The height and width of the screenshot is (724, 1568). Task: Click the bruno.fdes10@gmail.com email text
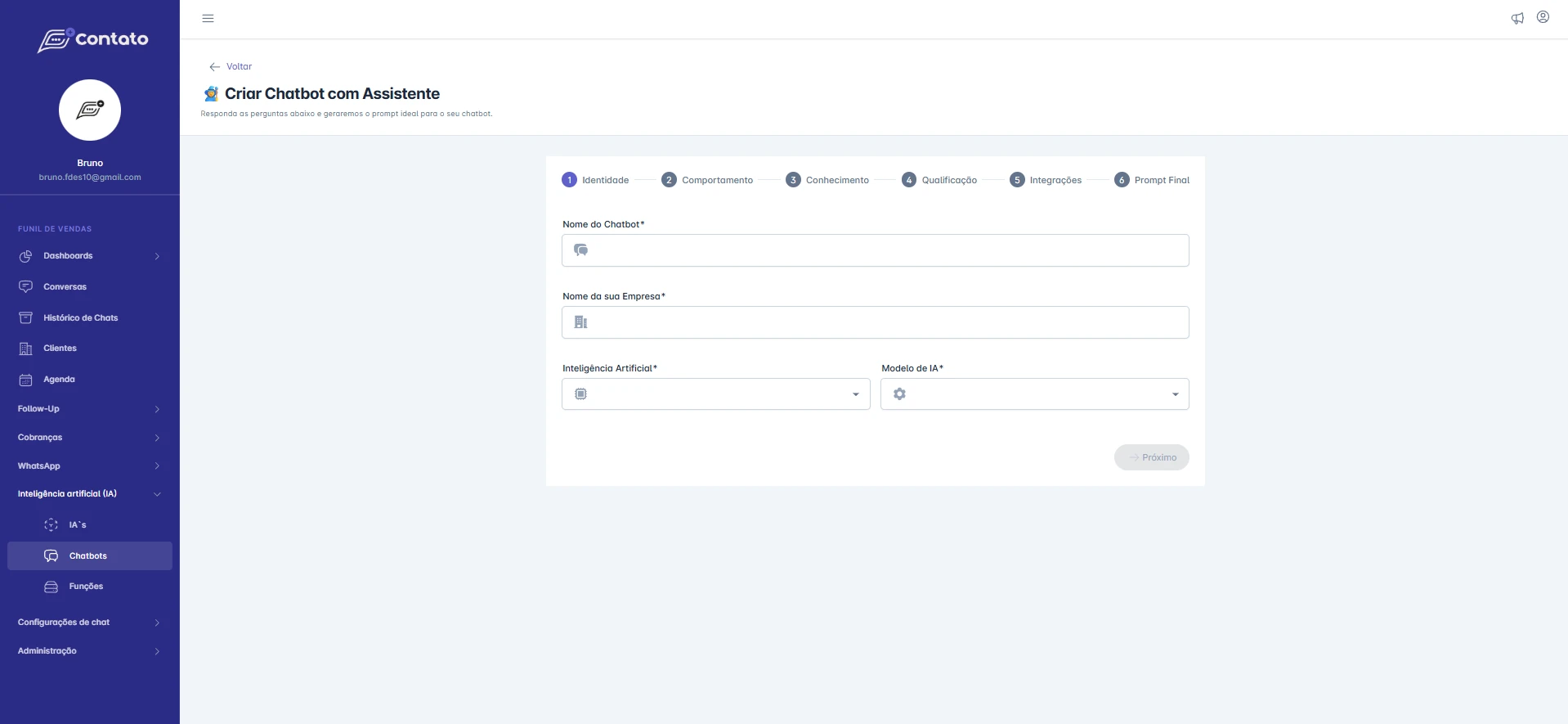click(90, 178)
